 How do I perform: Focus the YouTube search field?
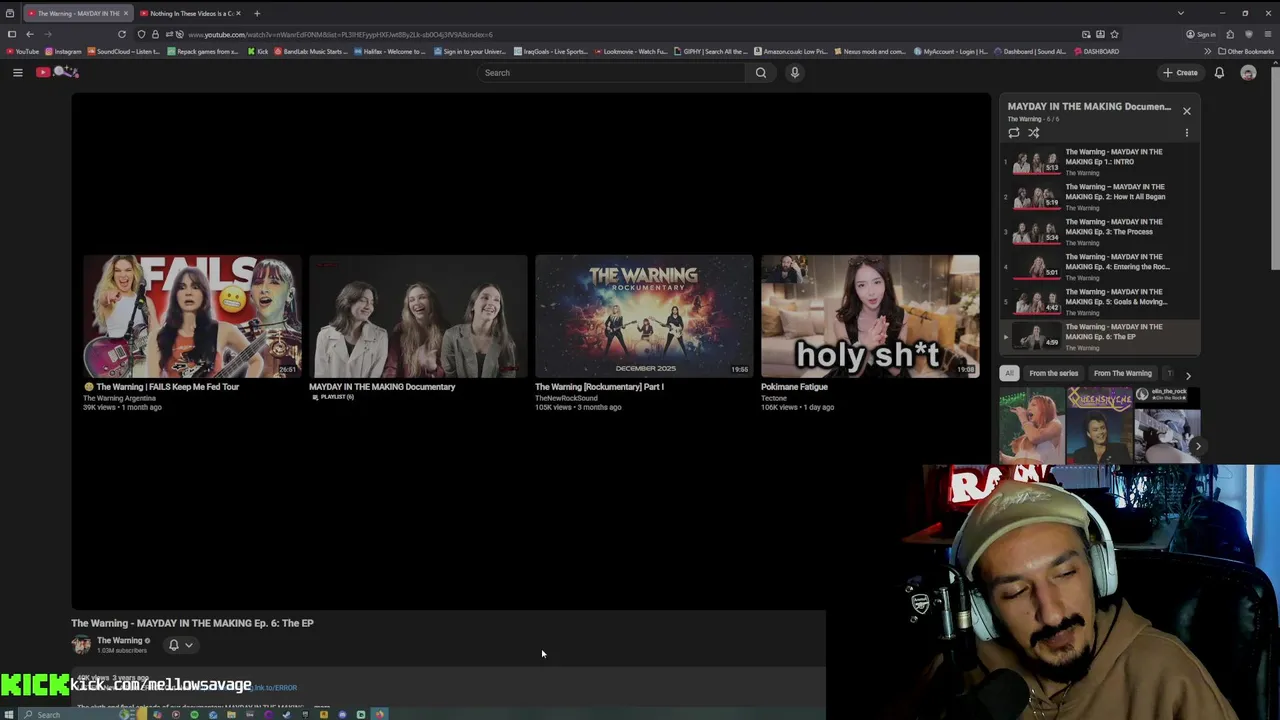click(x=610, y=72)
